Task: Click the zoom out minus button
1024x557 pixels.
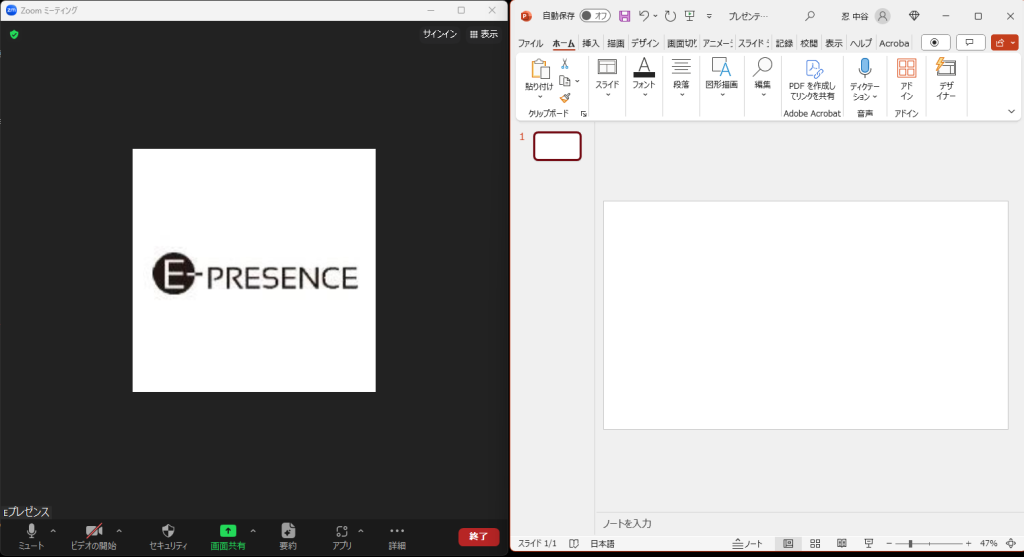Action: [889, 543]
